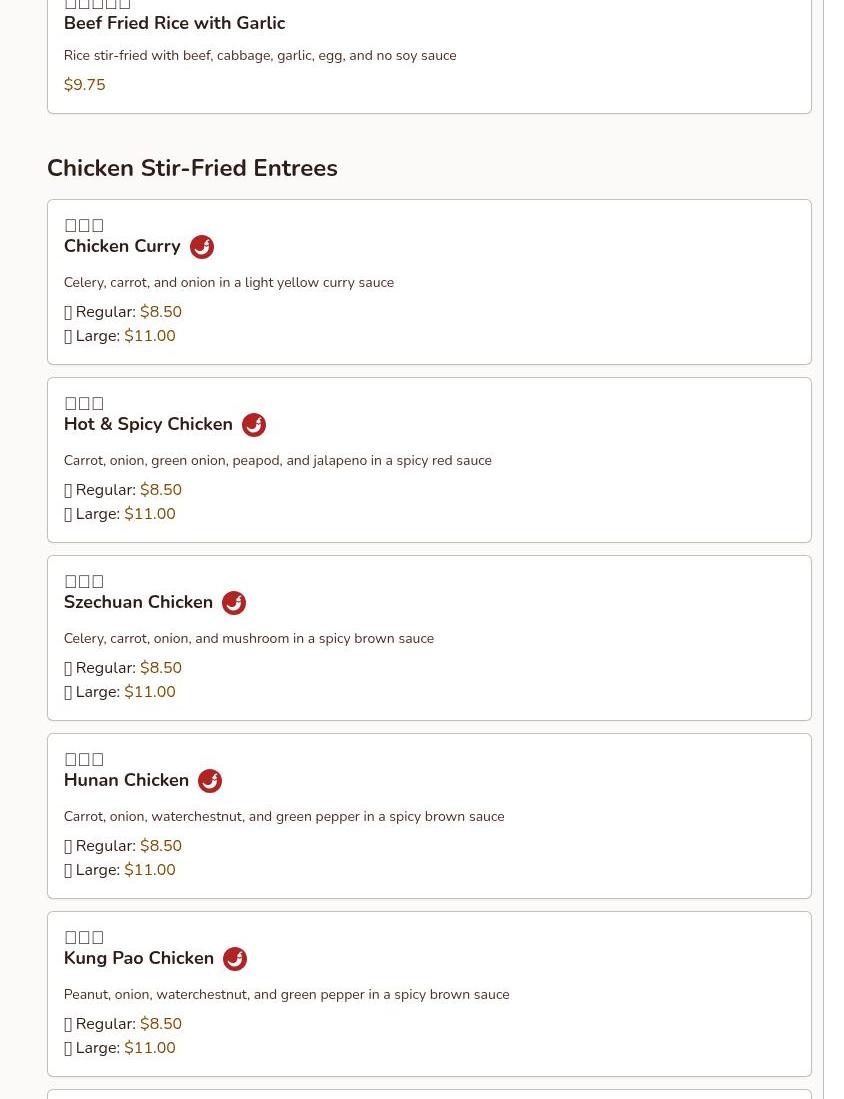Click the chili icon next to Hunan Chicken
Screen dimensions: 844x1099
[x=210, y=781]
